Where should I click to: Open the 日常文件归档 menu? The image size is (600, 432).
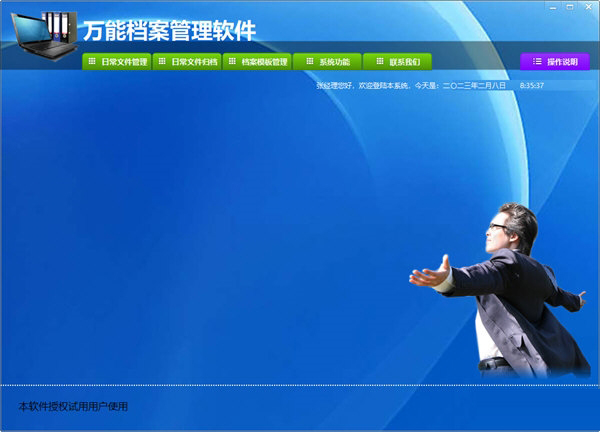pyautogui.click(x=187, y=62)
